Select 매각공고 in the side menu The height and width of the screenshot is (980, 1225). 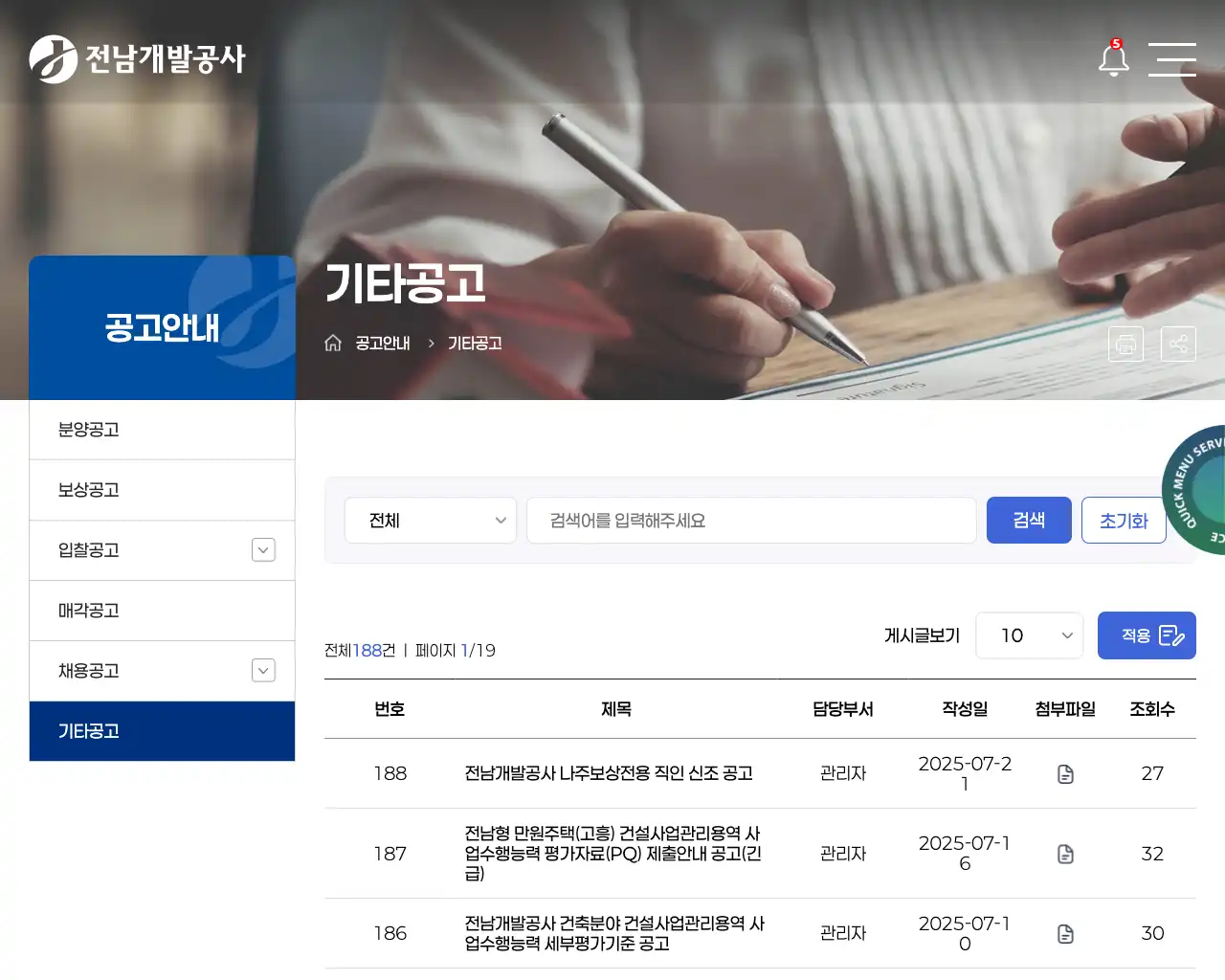162,611
